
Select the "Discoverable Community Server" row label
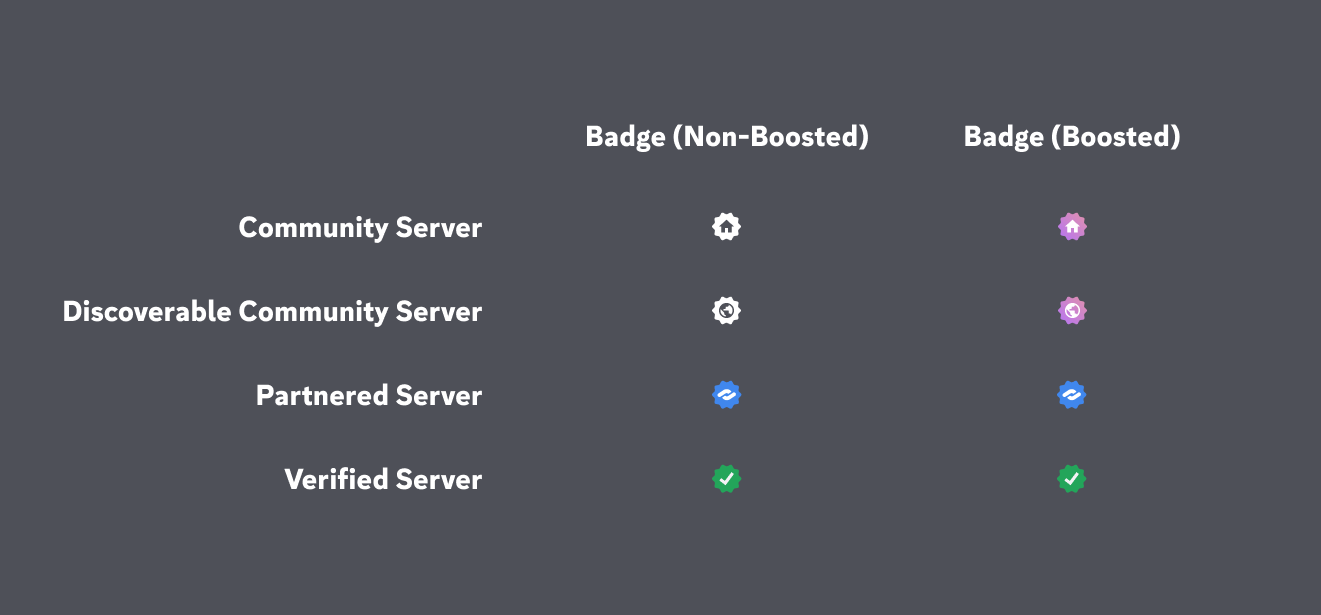coord(272,312)
